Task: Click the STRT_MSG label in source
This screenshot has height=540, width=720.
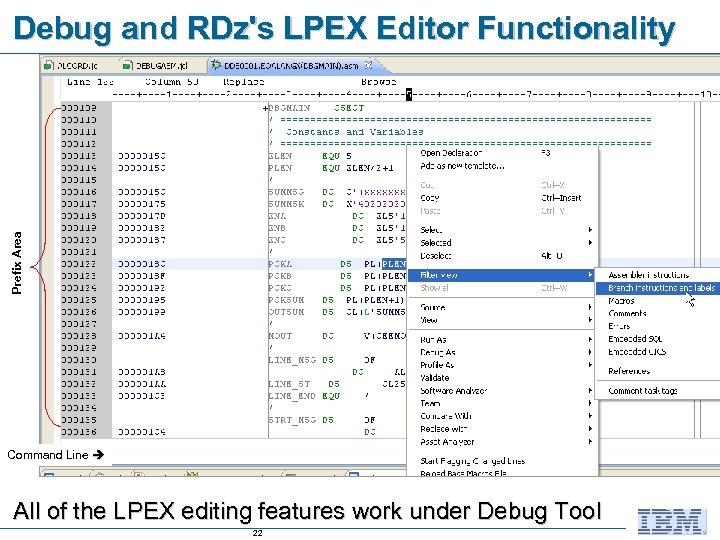Action: coord(292,420)
